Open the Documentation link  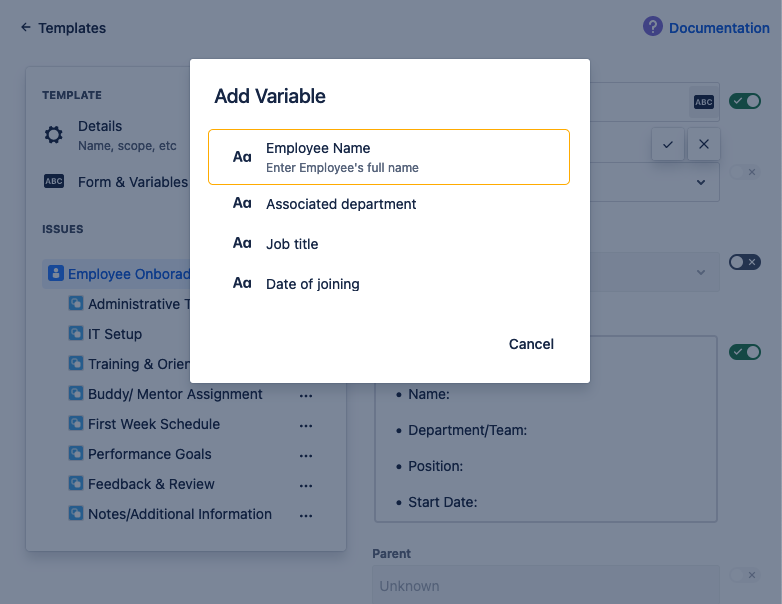718,28
